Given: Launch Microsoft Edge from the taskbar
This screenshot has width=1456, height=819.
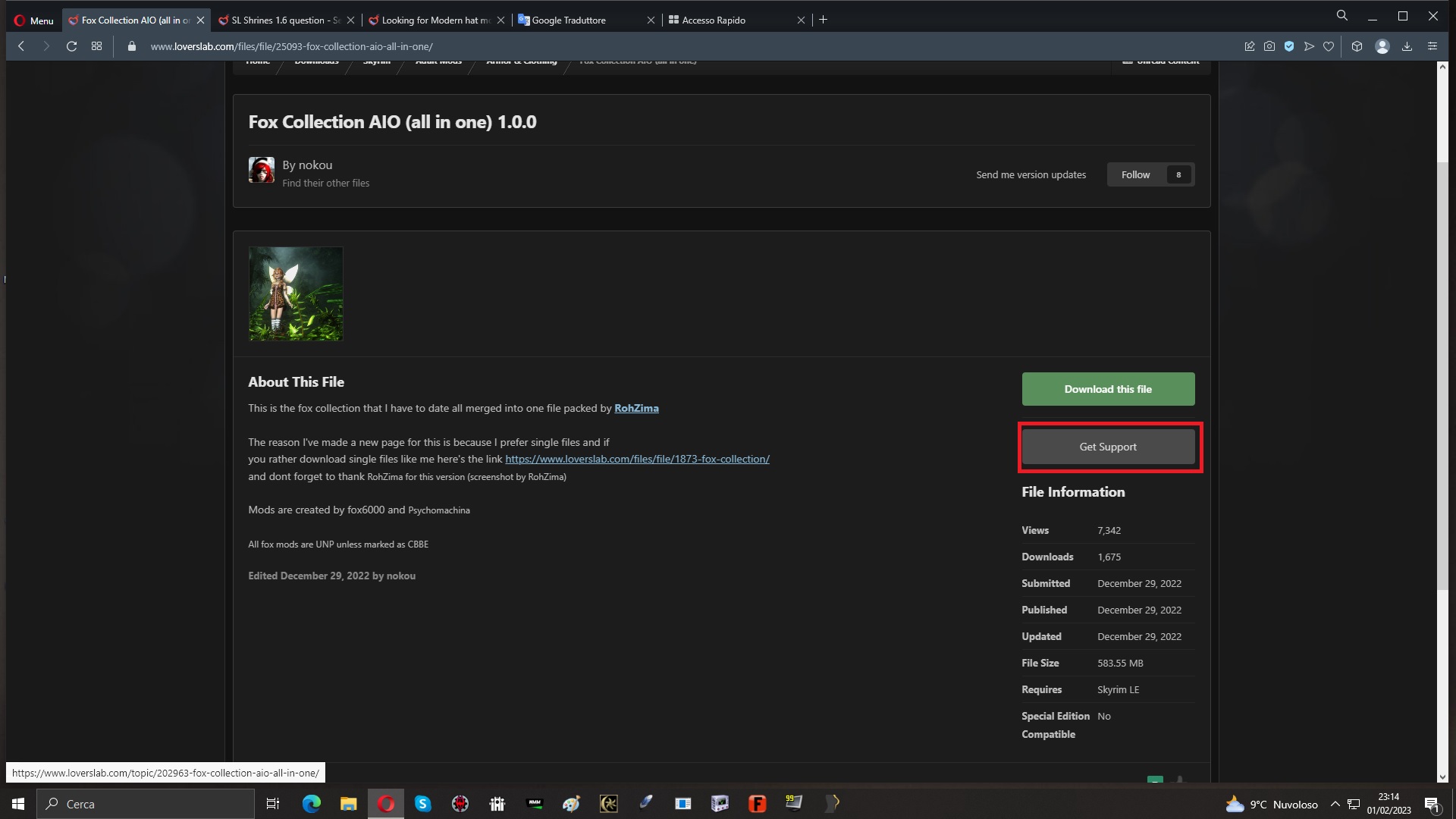Looking at the screenshot, I should click(312, 804).
